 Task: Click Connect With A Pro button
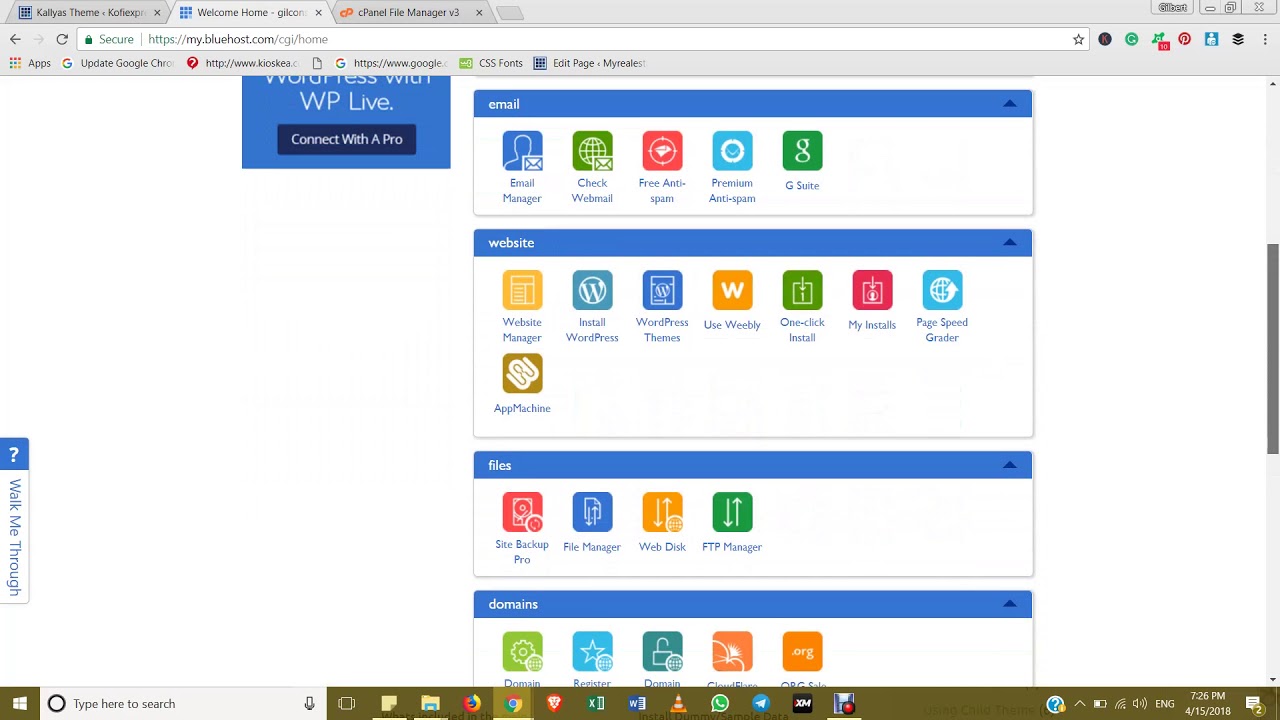[347, 139]
